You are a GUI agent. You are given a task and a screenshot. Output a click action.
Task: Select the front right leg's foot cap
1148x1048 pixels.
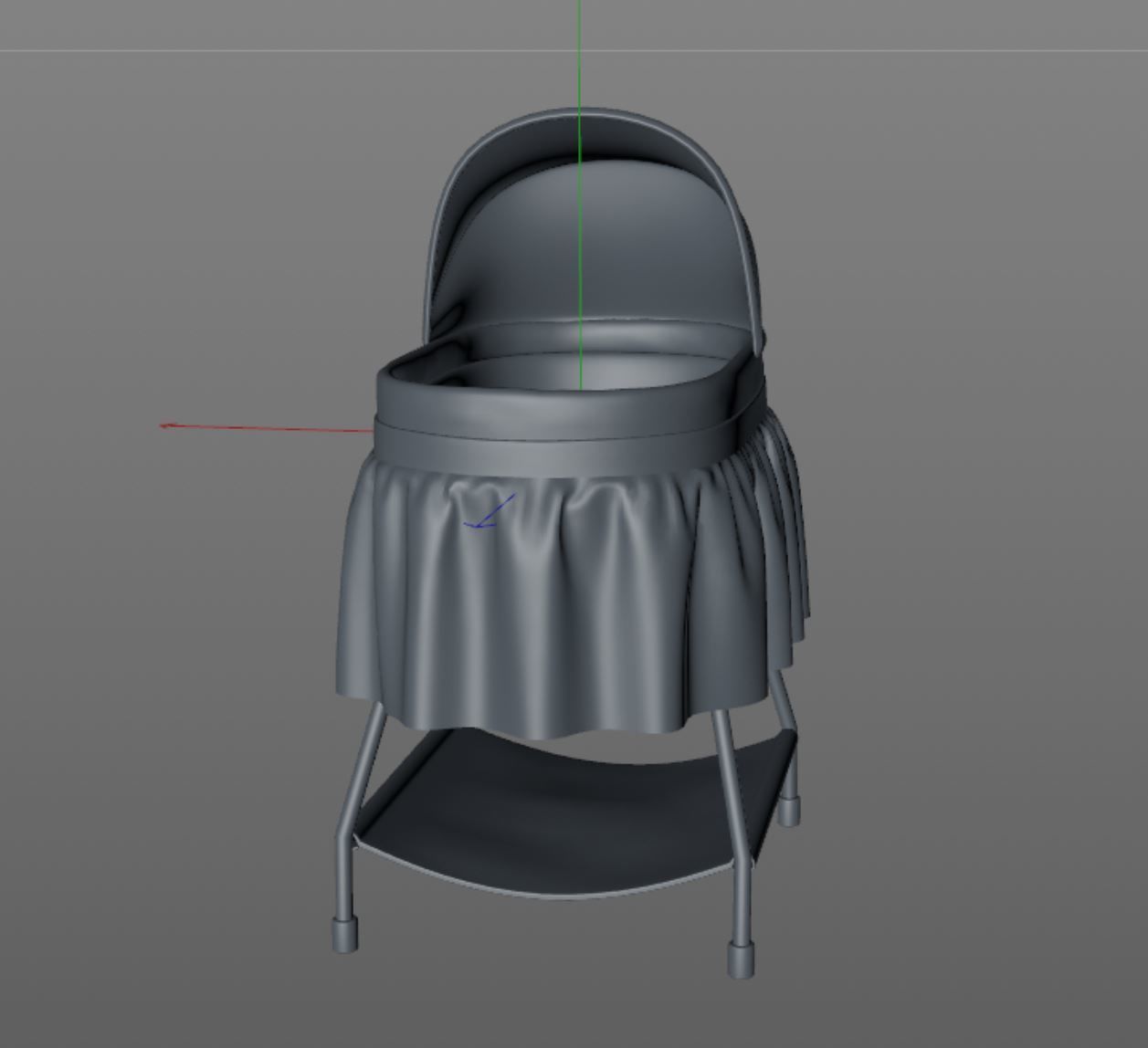(x=741, y=960)
